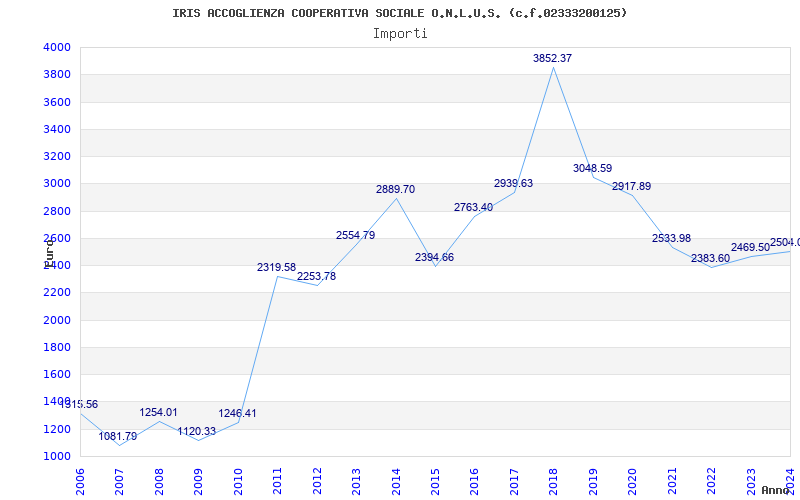Select the 1120.33 data label
Viewport: 800px width, 500px height.
(x=196, y=432)
